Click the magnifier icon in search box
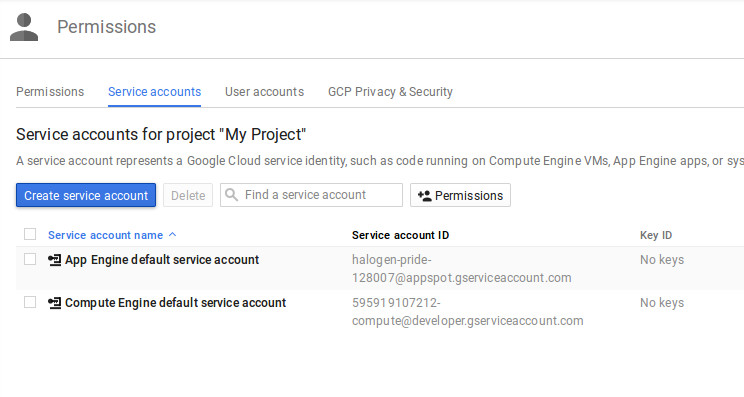Viewport: 744px width, 397px height. pyautogui.click(x=232, y=194)
